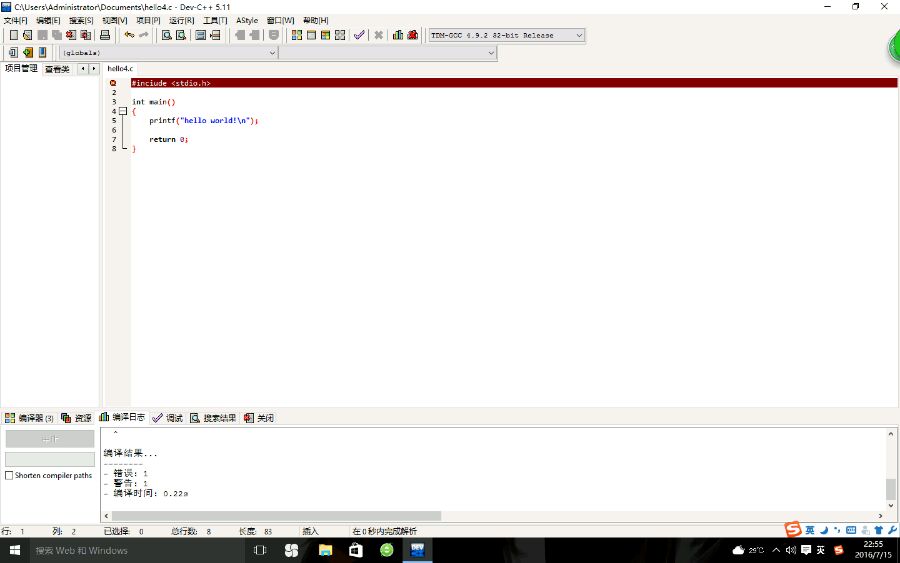Select the hello4.c editor tab
Screen dimensions: 900x563
(x=120, y=68)
